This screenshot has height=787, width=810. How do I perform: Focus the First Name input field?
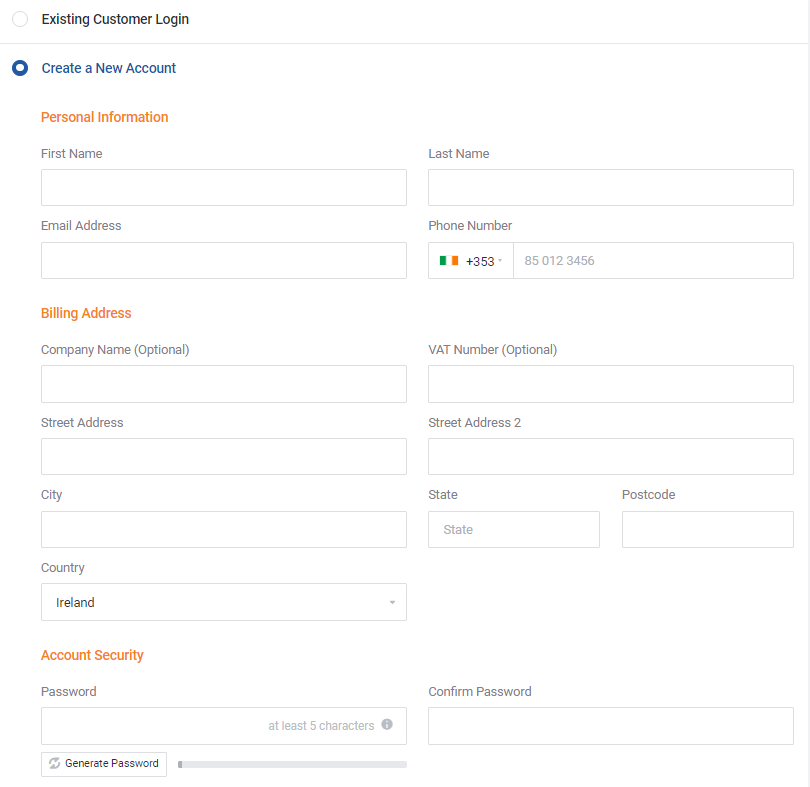[x=223, y=188]
